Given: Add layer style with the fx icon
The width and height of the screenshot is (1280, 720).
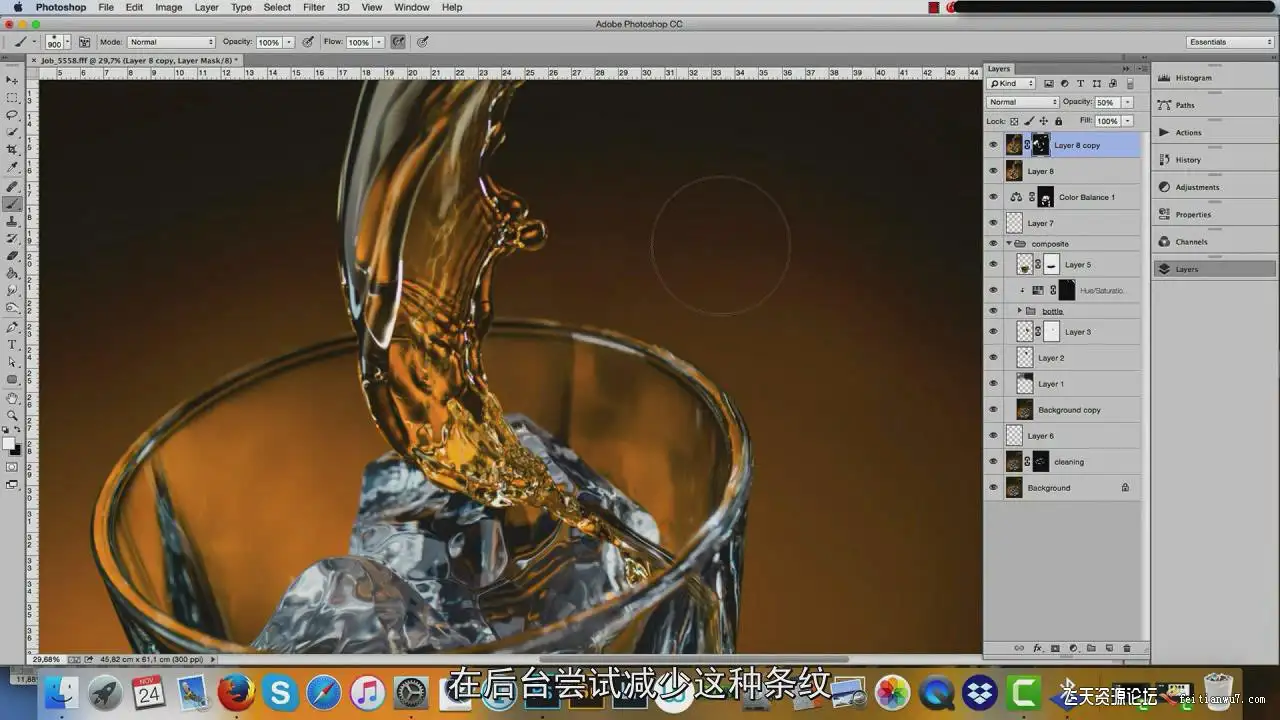Looking at the screenshot, I should point(1037,648).
